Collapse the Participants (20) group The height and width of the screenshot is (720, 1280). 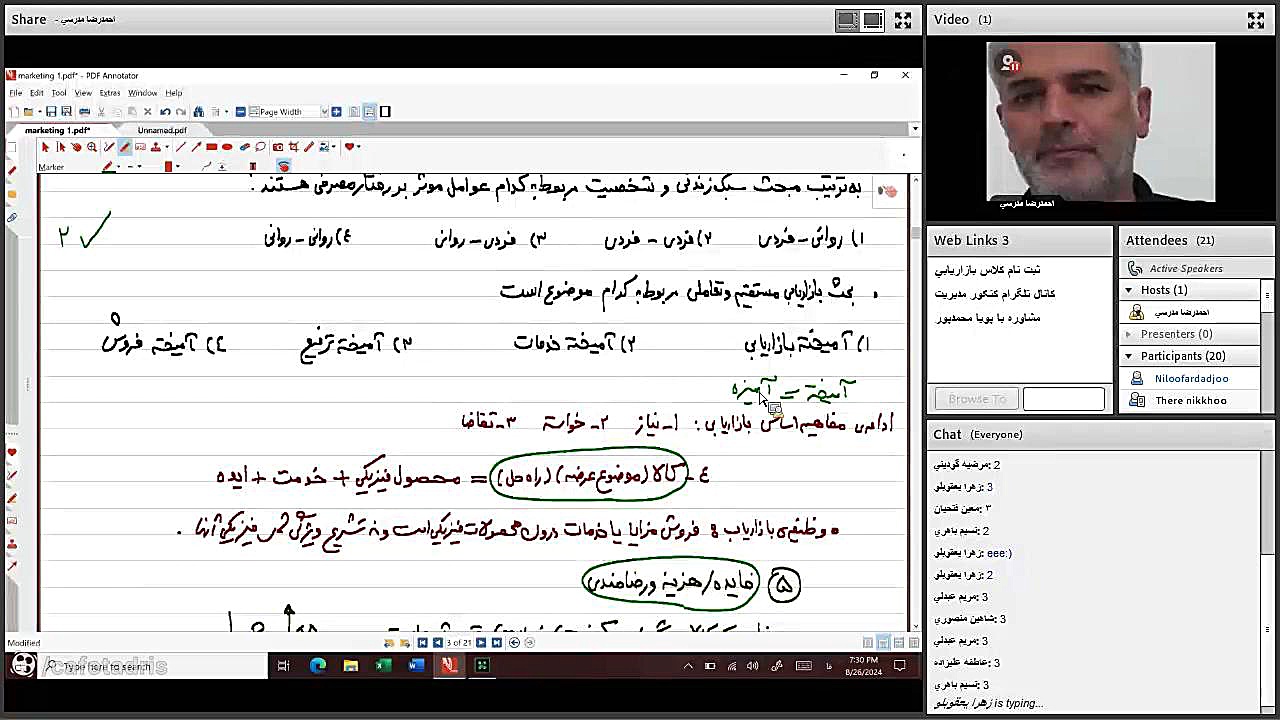pos(1129,356)
